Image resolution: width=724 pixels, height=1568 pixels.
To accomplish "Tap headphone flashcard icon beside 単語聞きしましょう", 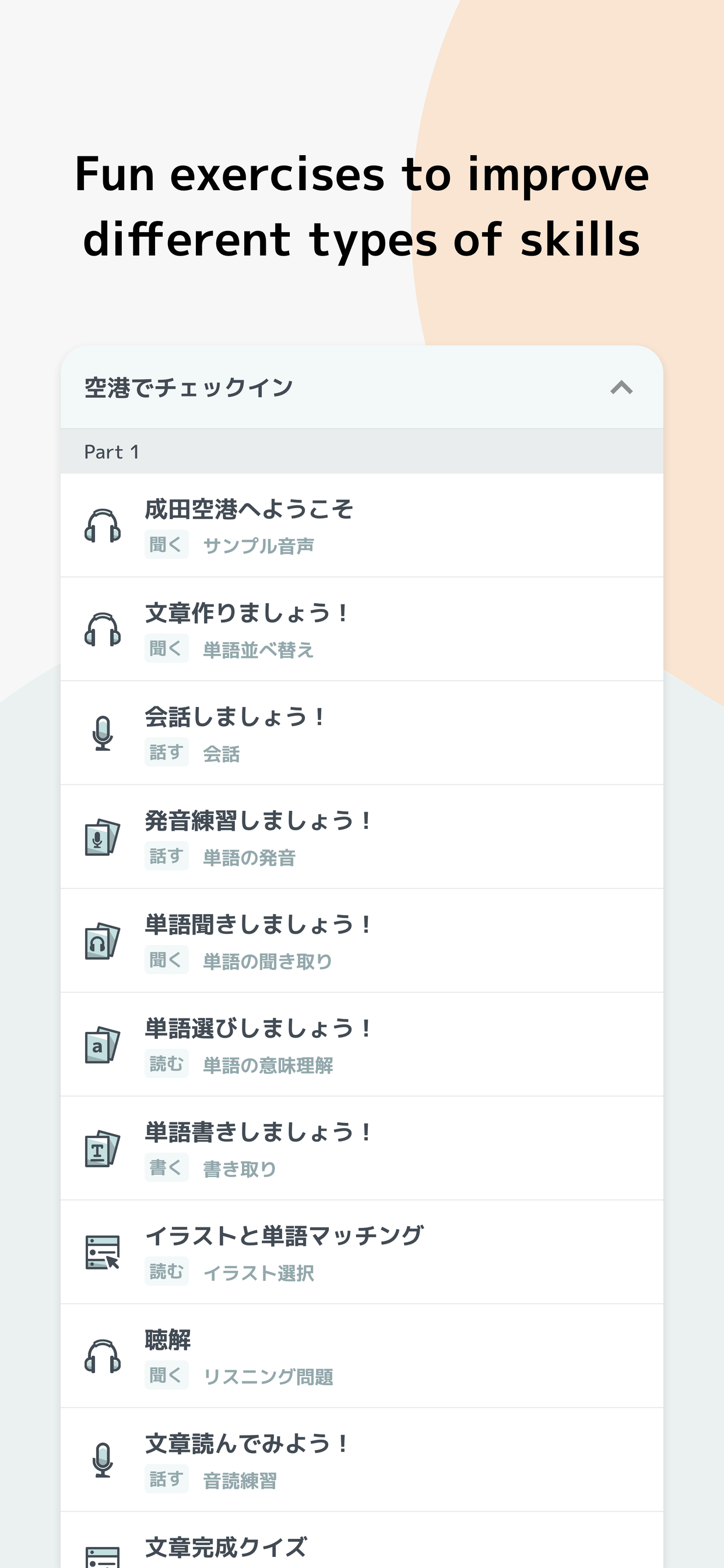I will 102,941.
